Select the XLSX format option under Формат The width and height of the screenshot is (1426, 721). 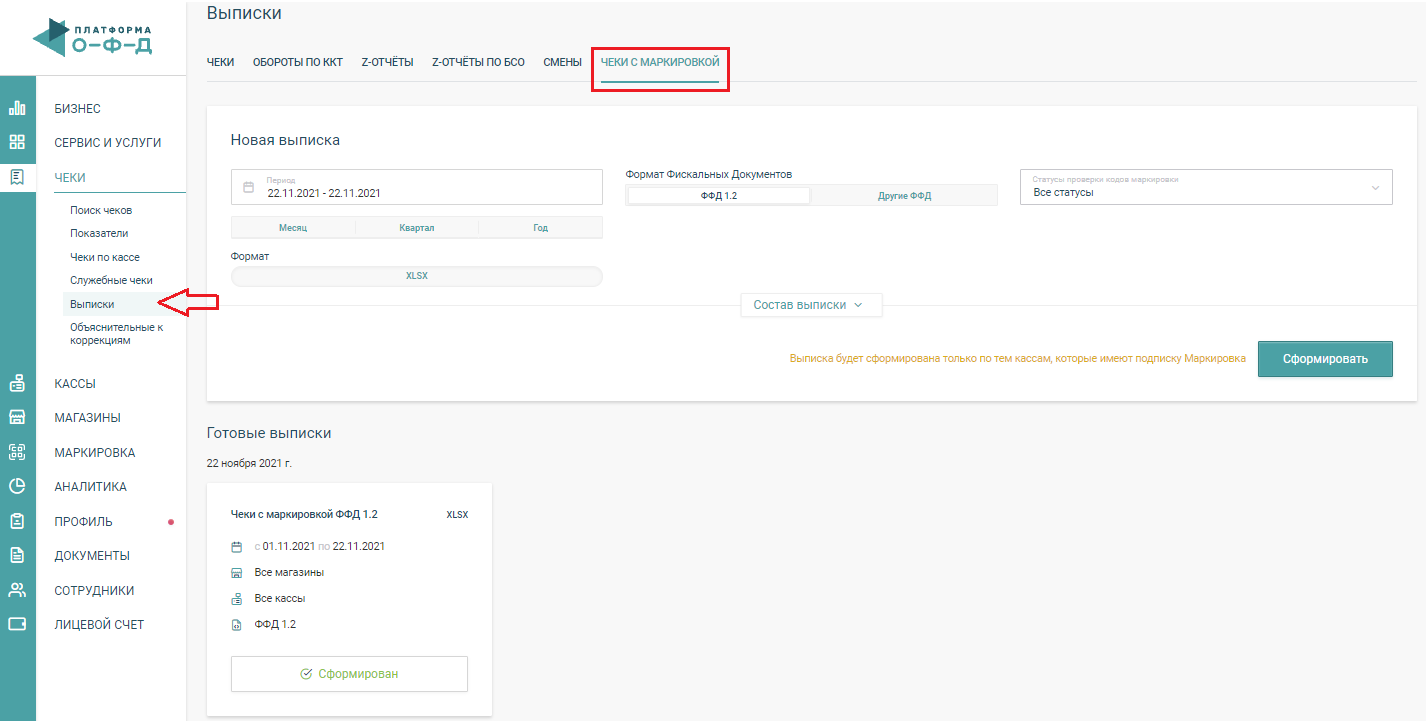coord(417,276)
